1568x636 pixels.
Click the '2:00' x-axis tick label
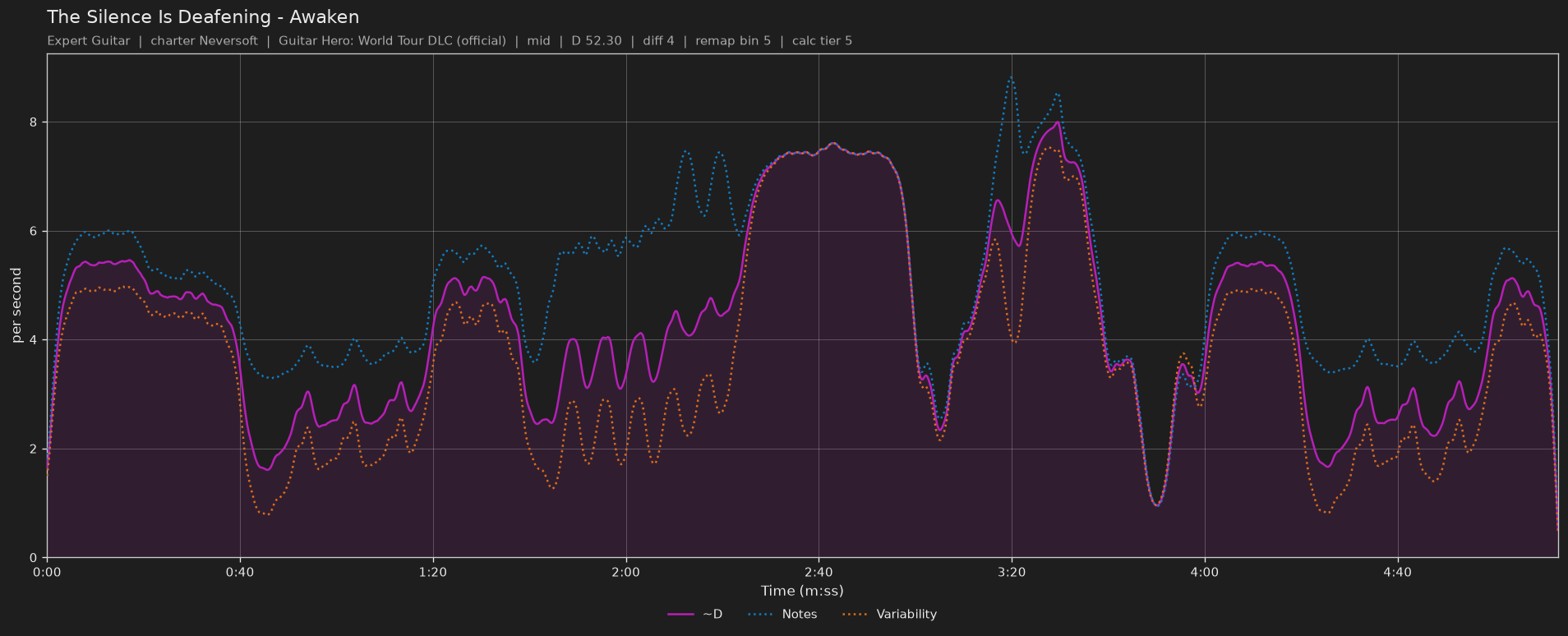pyautogui.click(x=626, y=572)
